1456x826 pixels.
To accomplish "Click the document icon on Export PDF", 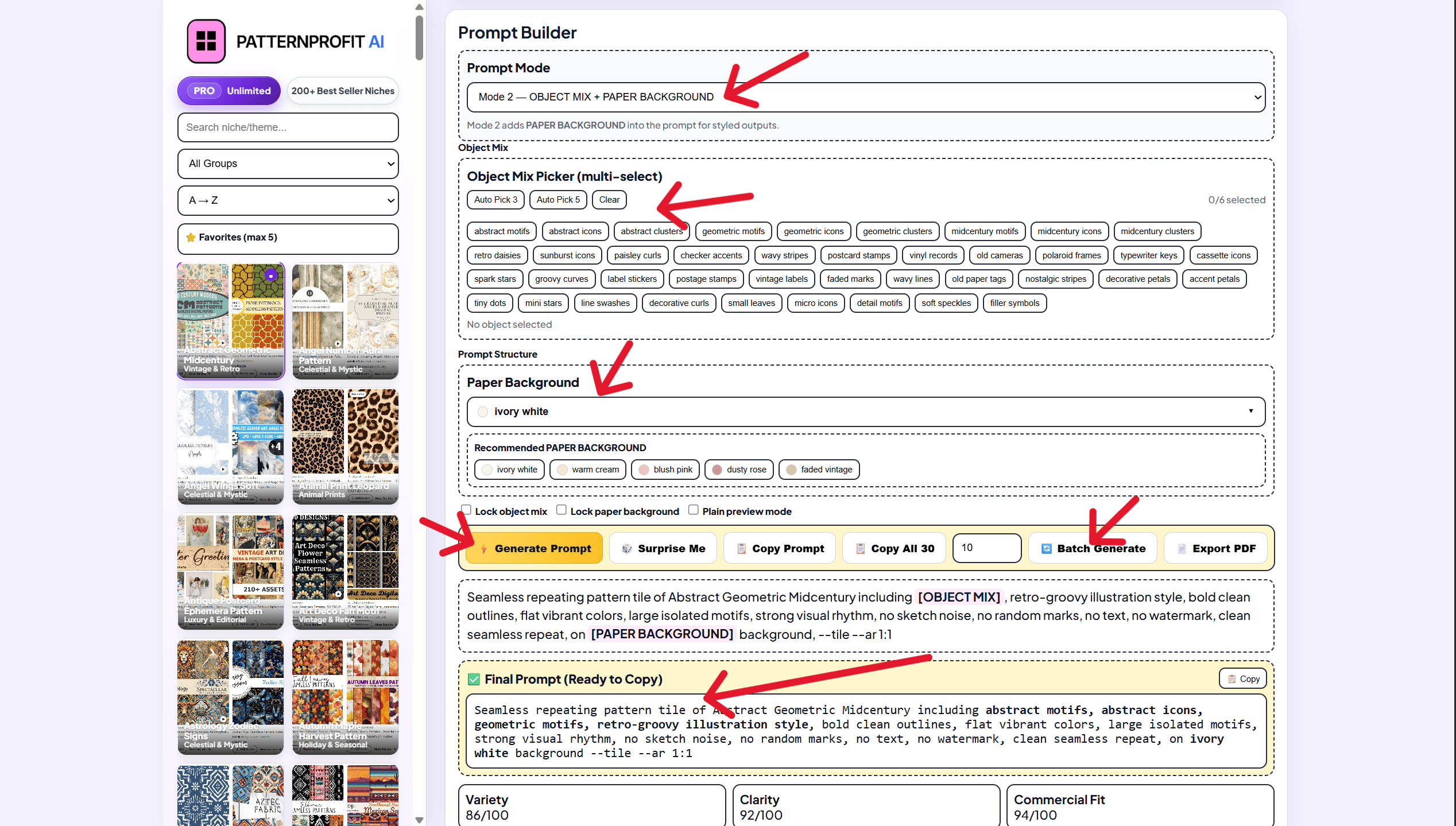I will 1182,549.
